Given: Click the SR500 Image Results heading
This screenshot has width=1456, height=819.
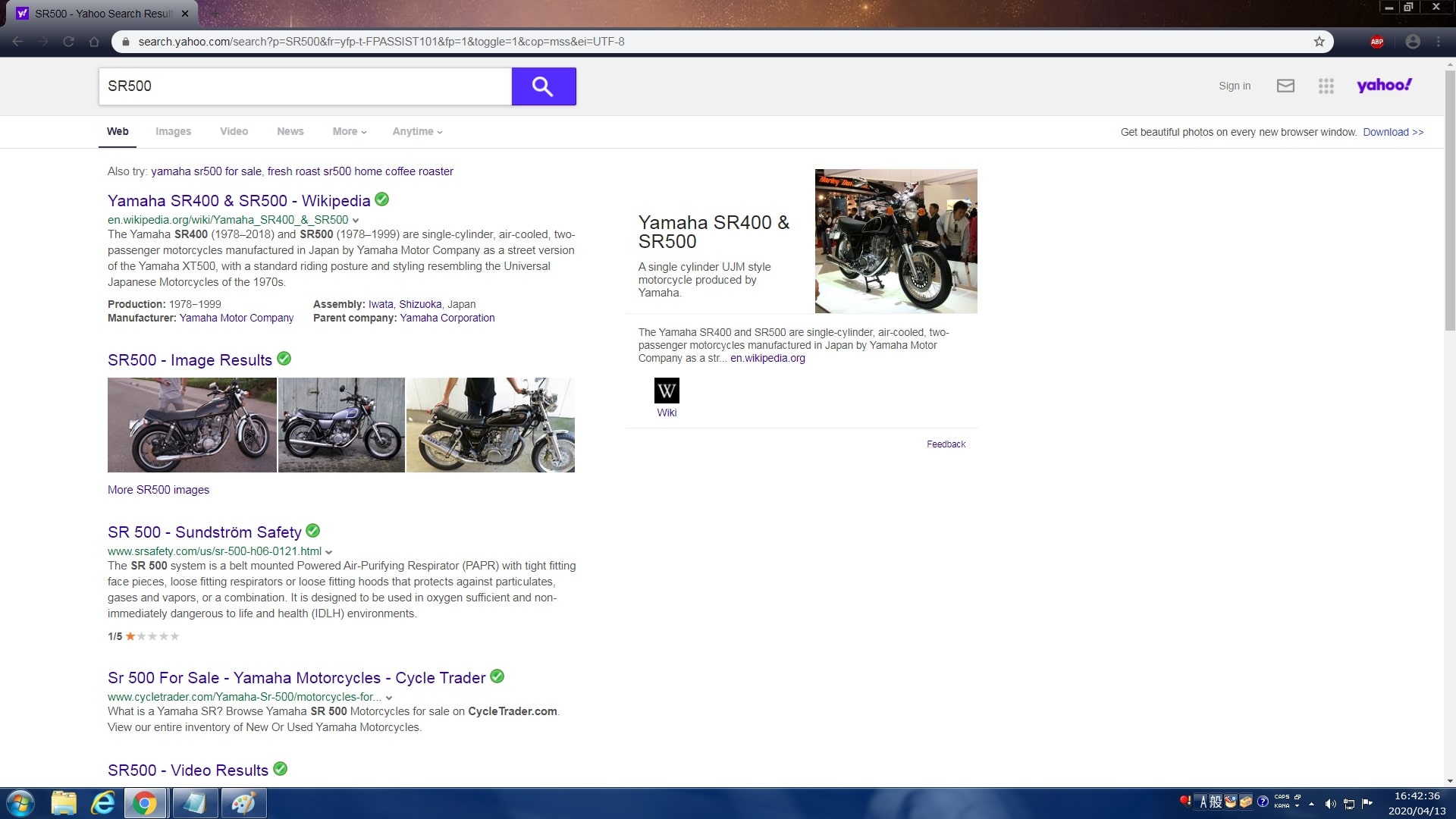Looking at the screenshot, I should click(x=190, y=359).
